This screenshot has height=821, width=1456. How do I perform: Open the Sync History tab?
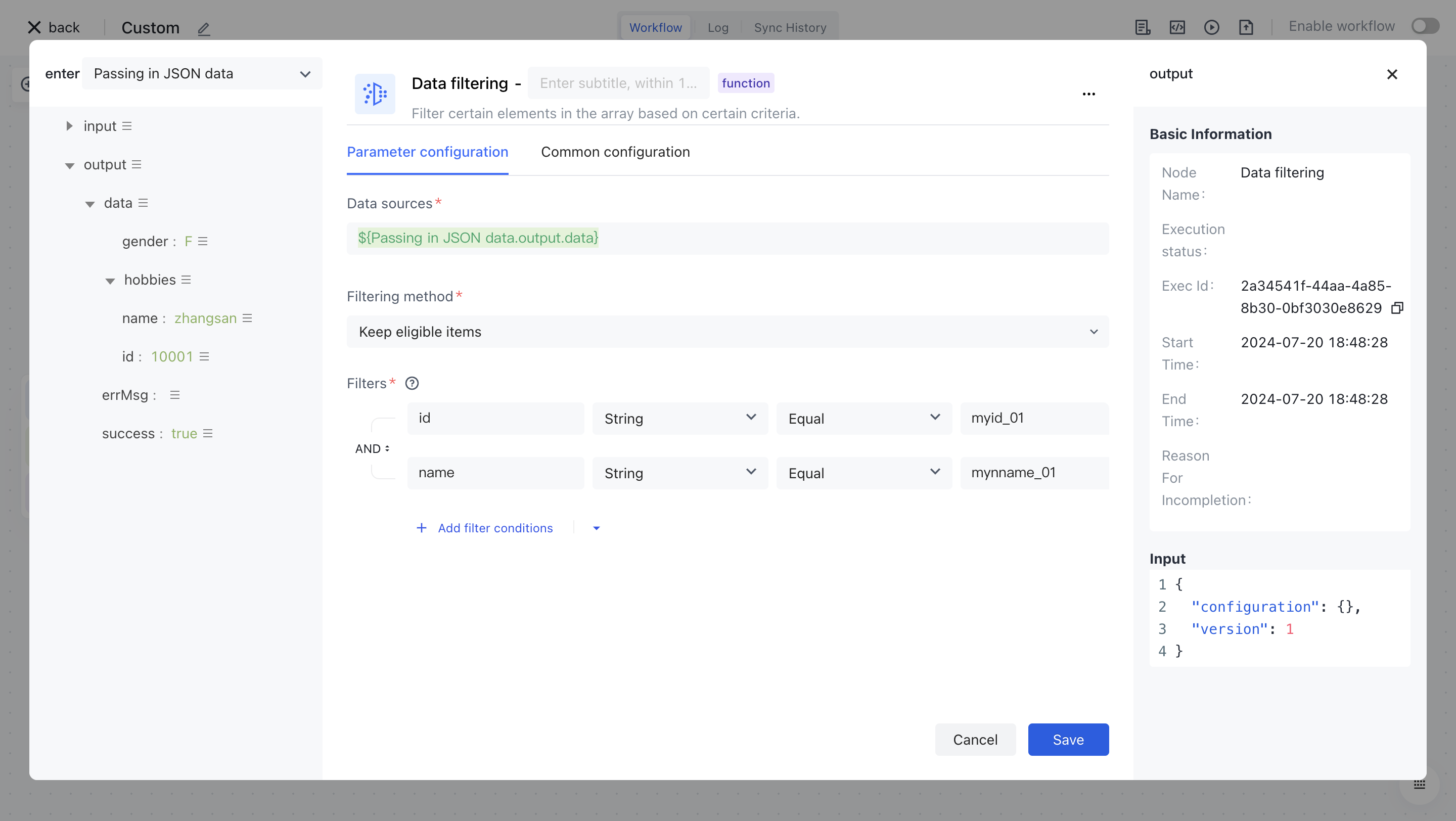790,28
